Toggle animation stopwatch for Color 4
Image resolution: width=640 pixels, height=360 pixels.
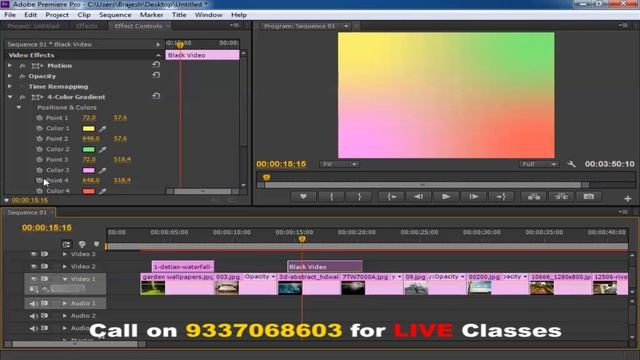(x=39, y=191)
